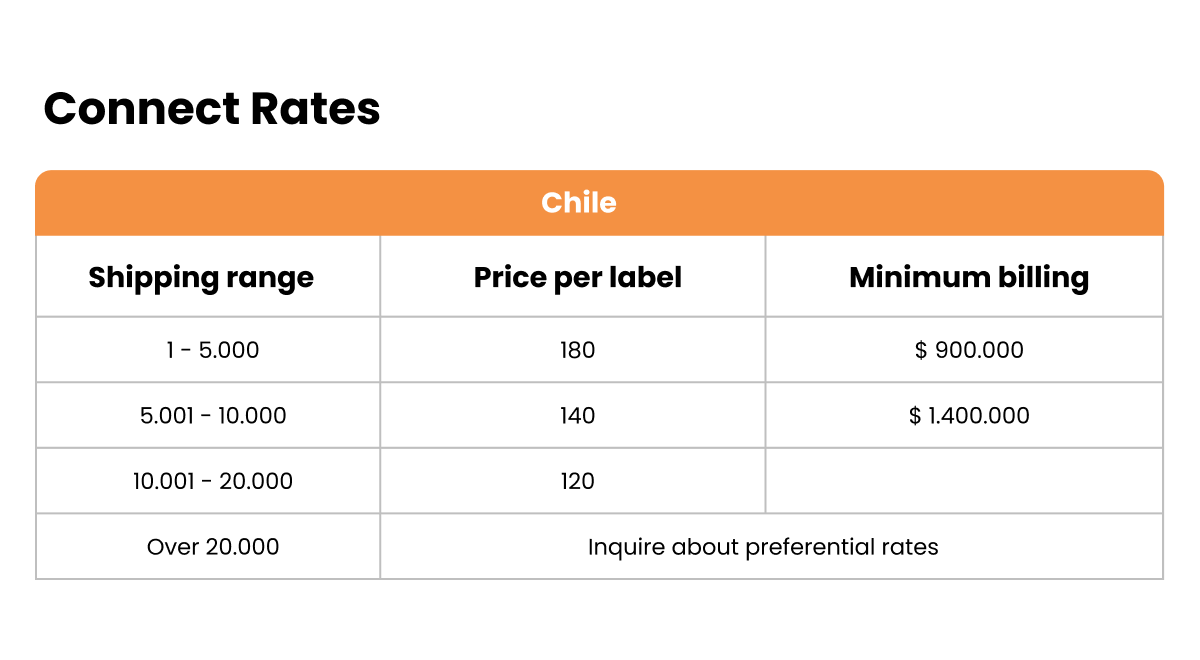The height and width of the screenshot is (660, 1200).
Task: Click the dollar sign before 900.000
Action: (921, 350)
